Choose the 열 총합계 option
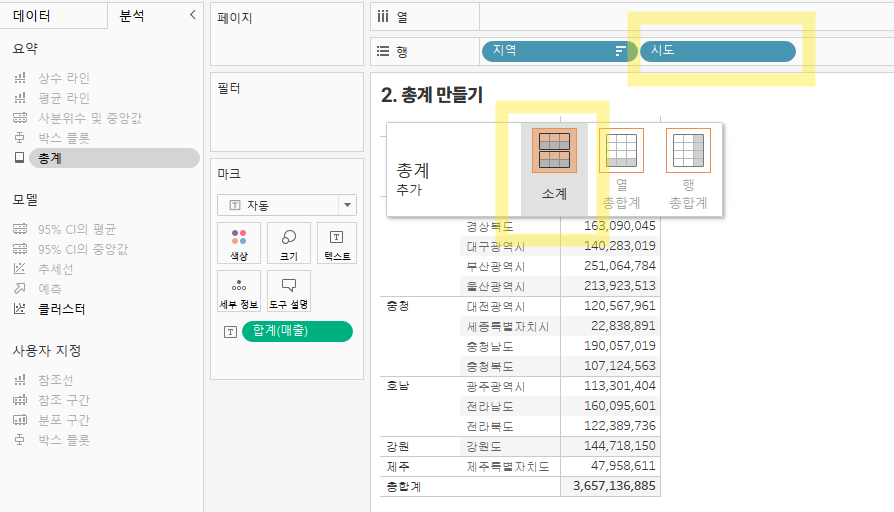Image resolution: width=894 pixels, height=512 pixels. point(621,169)
